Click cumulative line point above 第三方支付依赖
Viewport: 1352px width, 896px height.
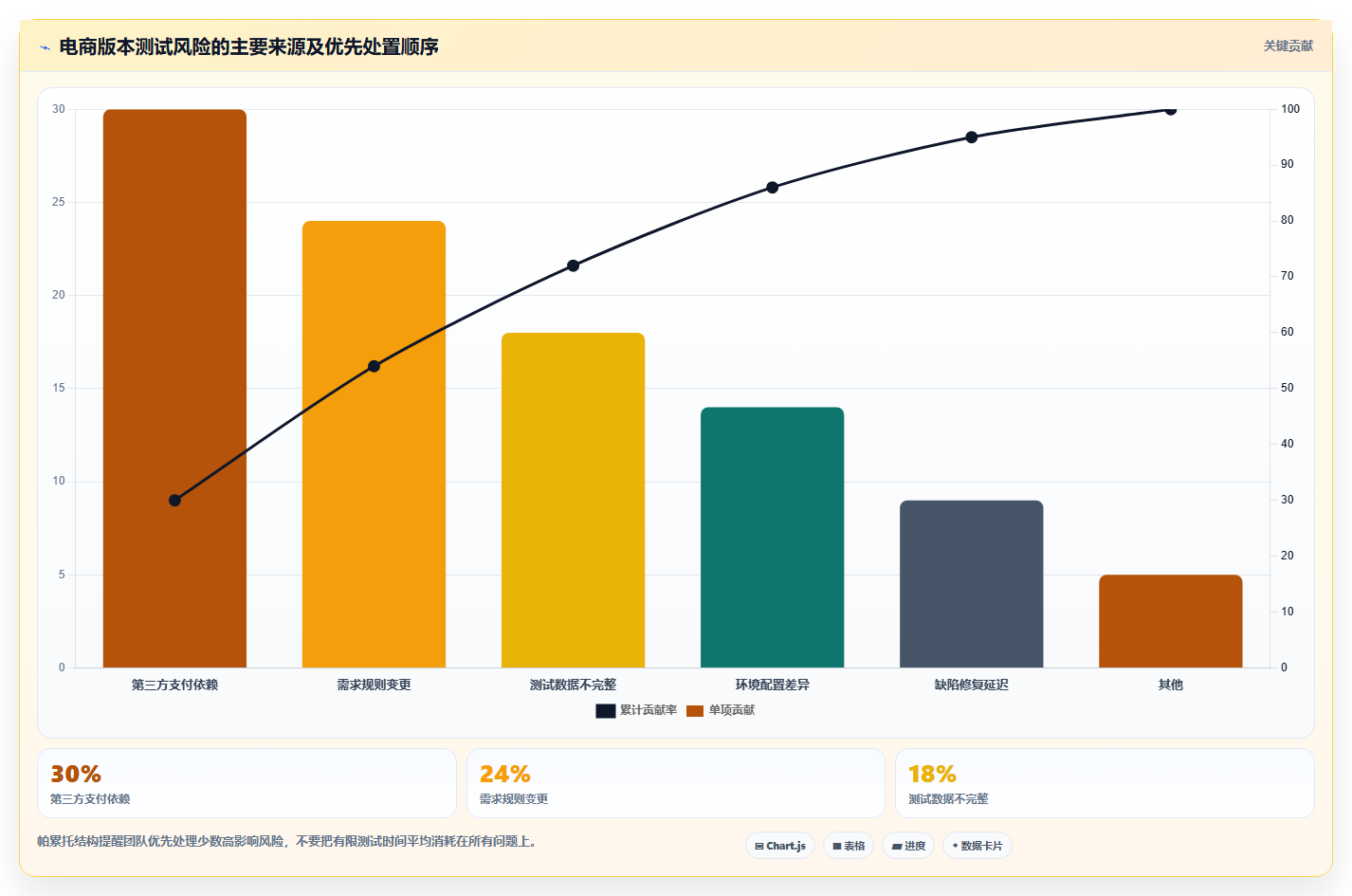tap(174, 500)
